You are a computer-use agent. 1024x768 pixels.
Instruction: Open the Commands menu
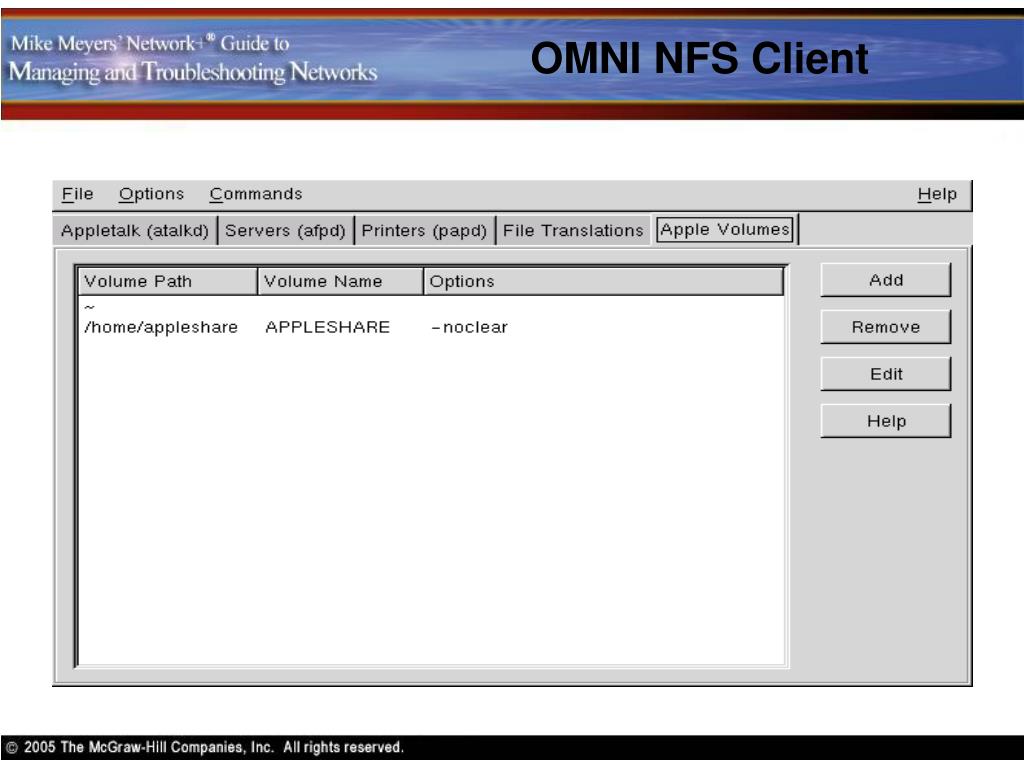pos(255,194)
